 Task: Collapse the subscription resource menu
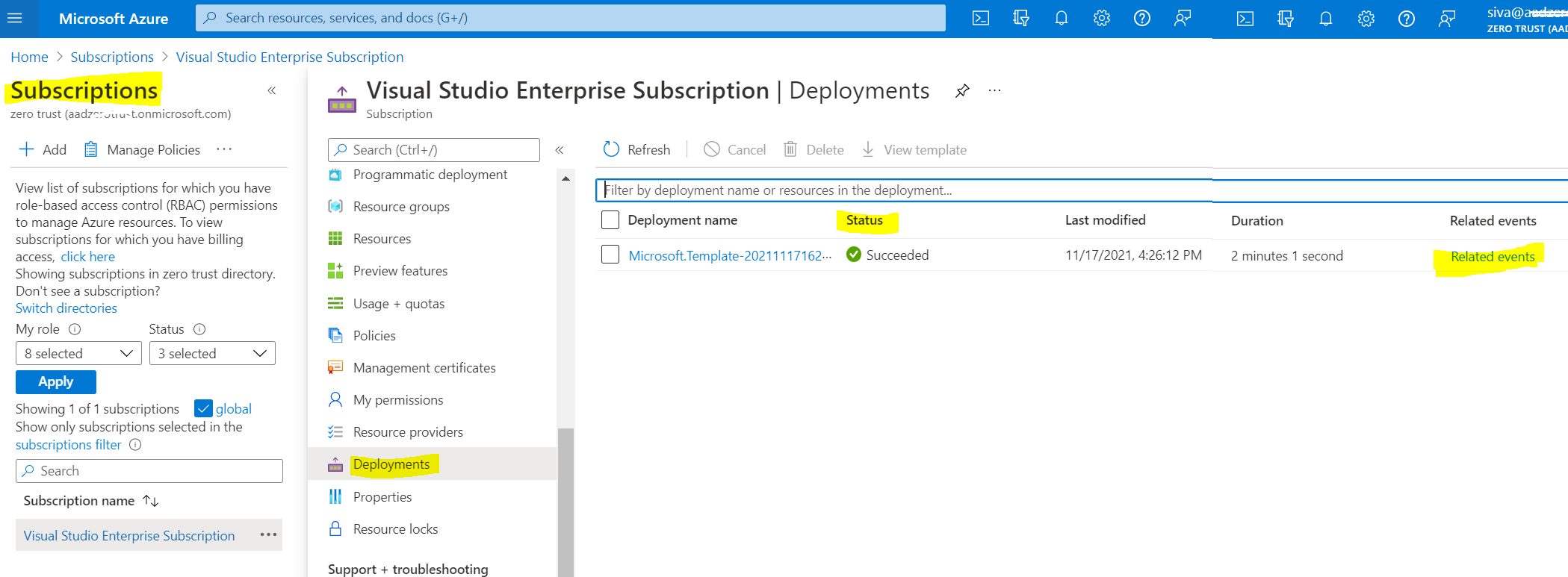point(560,150)
